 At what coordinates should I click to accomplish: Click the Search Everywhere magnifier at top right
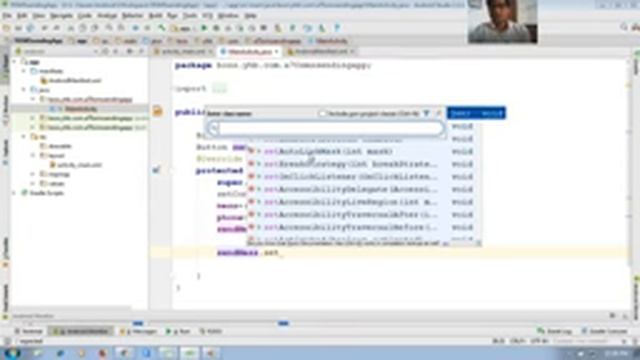click(x=624, y=27)
